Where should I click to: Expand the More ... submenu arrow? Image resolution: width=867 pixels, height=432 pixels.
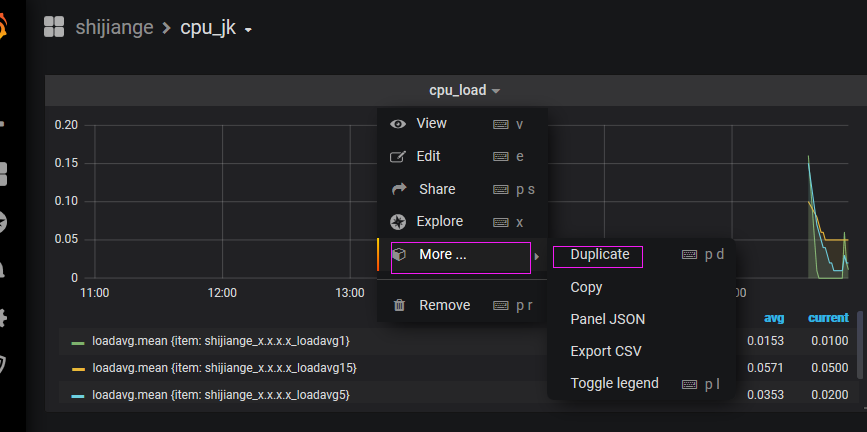537,256
